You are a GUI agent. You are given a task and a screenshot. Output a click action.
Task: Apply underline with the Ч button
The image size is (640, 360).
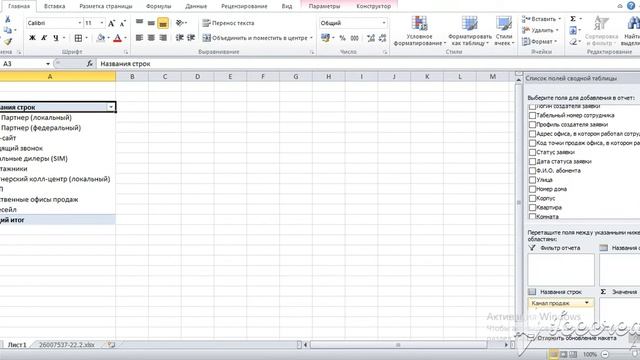56,38
